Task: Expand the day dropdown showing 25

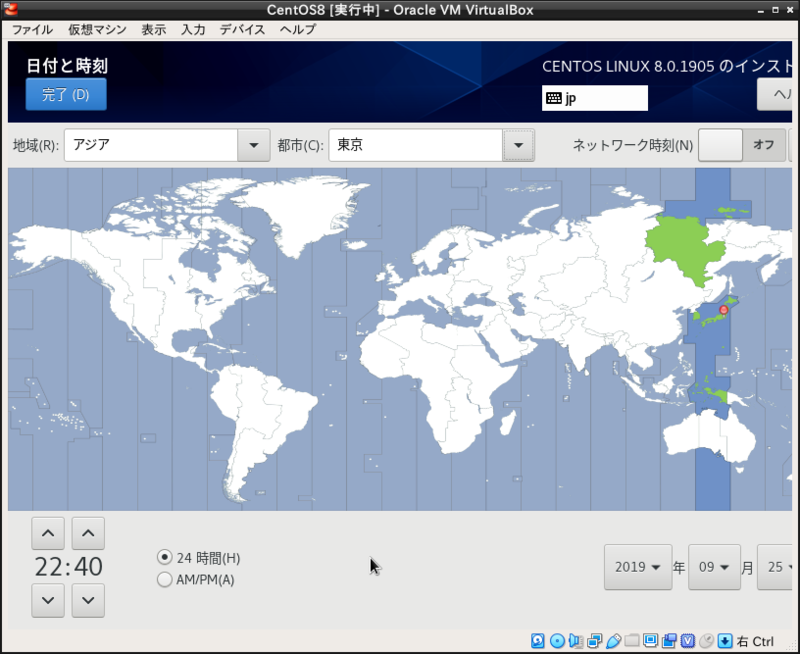Action: 776,567
